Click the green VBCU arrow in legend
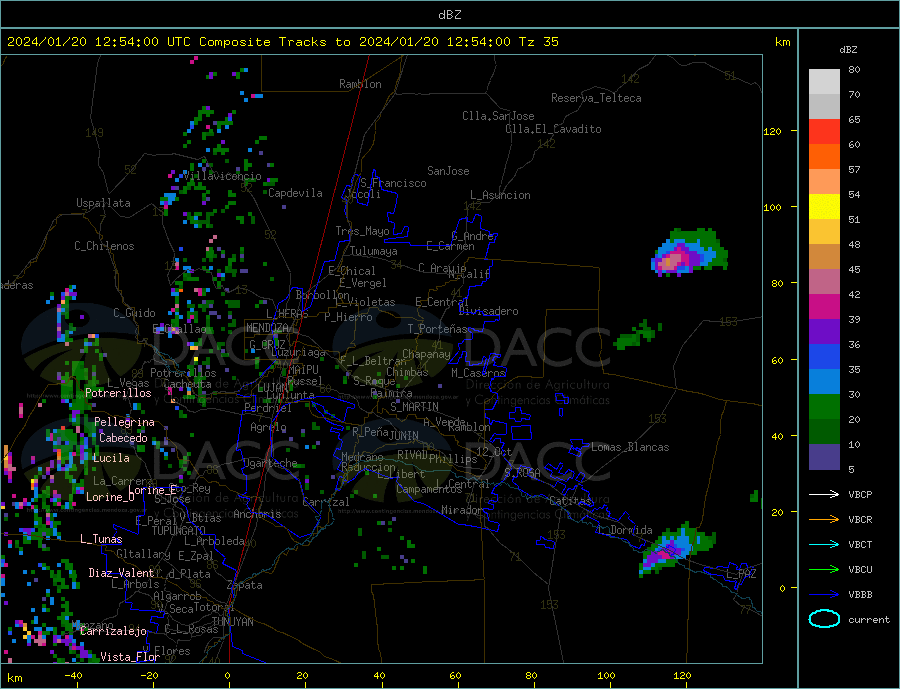 824,570
